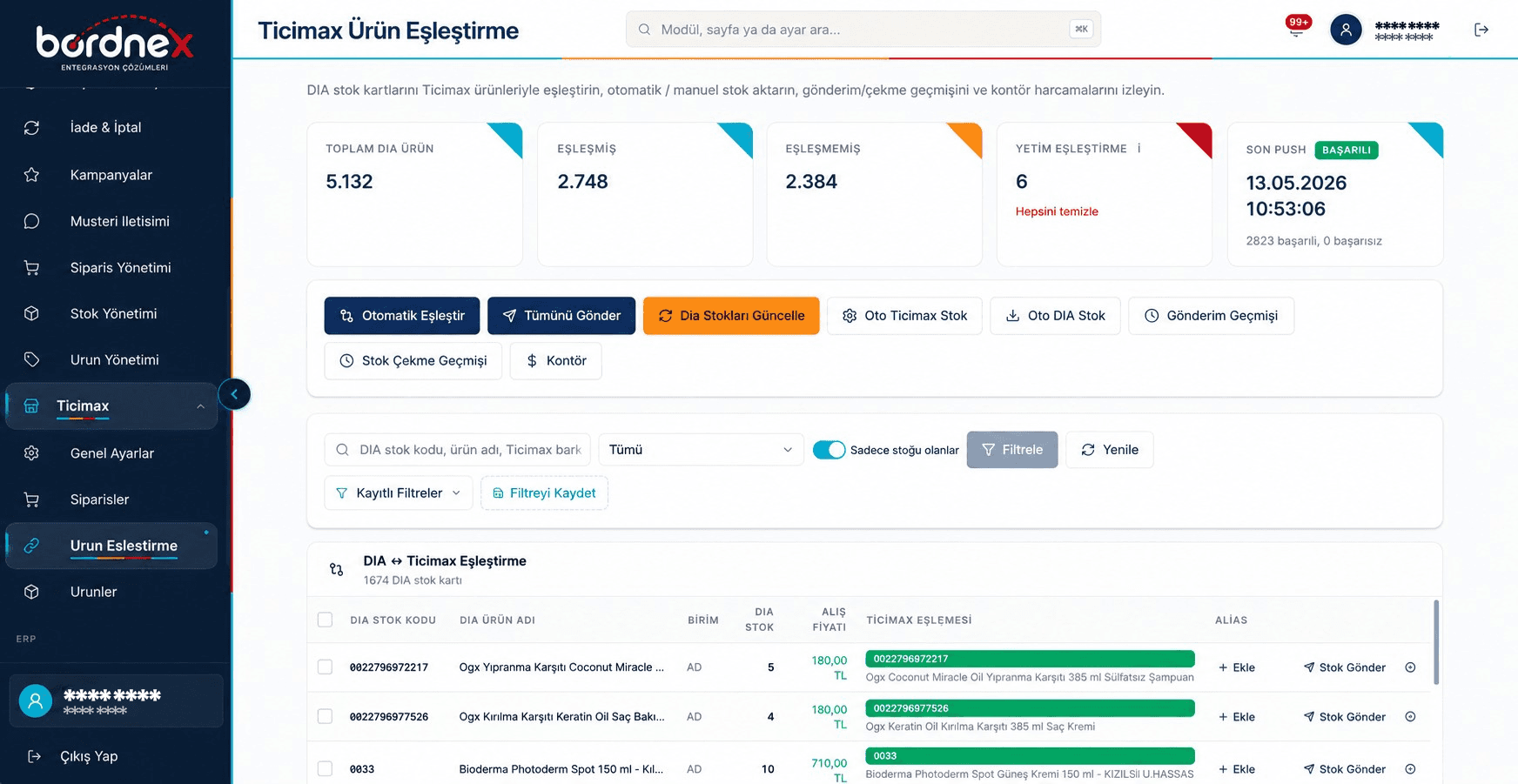Click the DIA STOK KODU column header
The image size is (1518, 784).
[393, 620]
